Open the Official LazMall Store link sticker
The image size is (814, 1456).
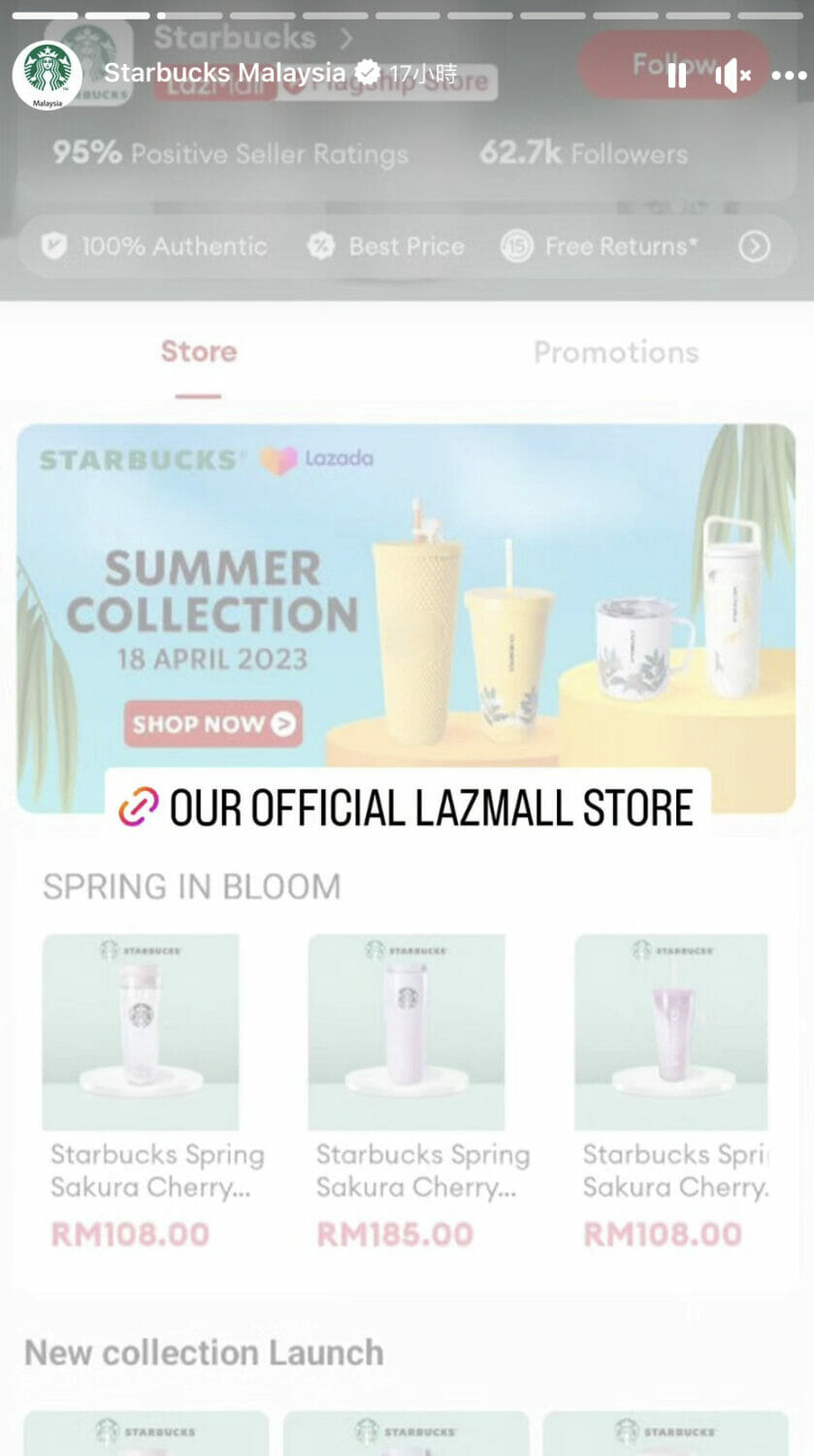[407, 807]
